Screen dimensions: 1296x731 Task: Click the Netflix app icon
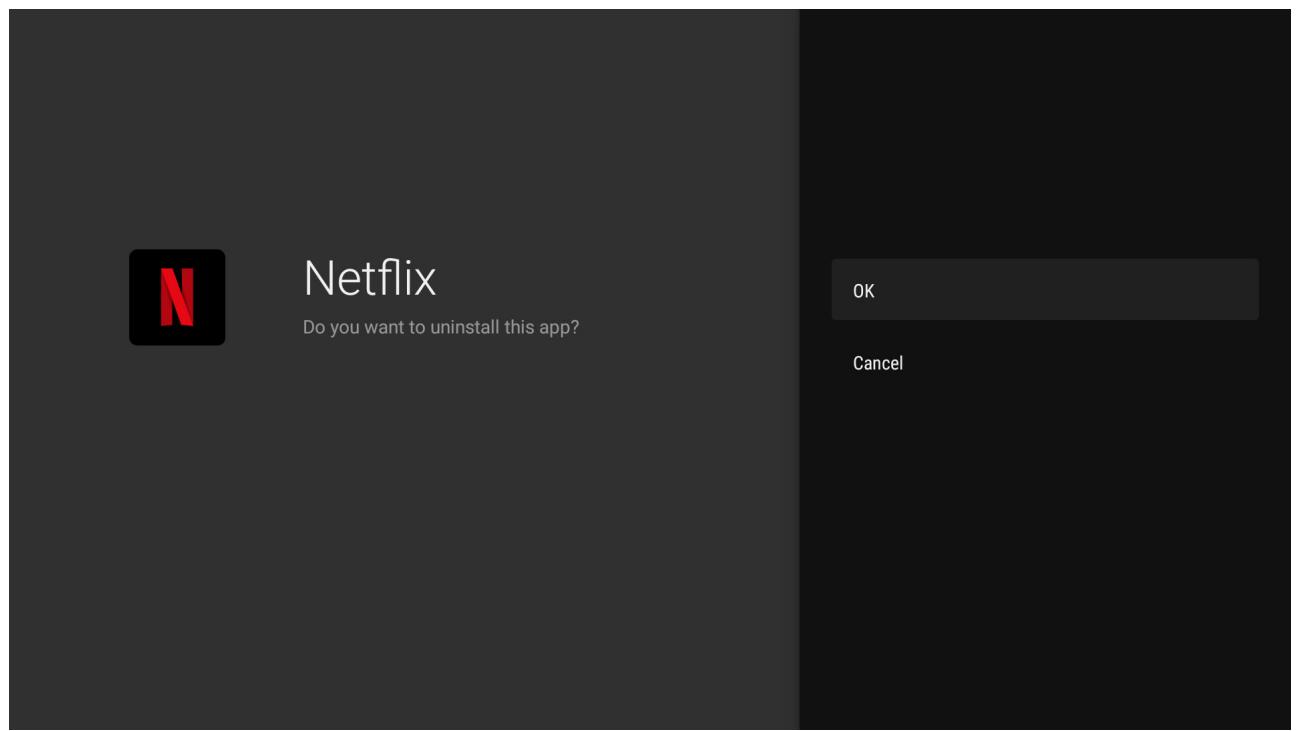tap(177, 297)
